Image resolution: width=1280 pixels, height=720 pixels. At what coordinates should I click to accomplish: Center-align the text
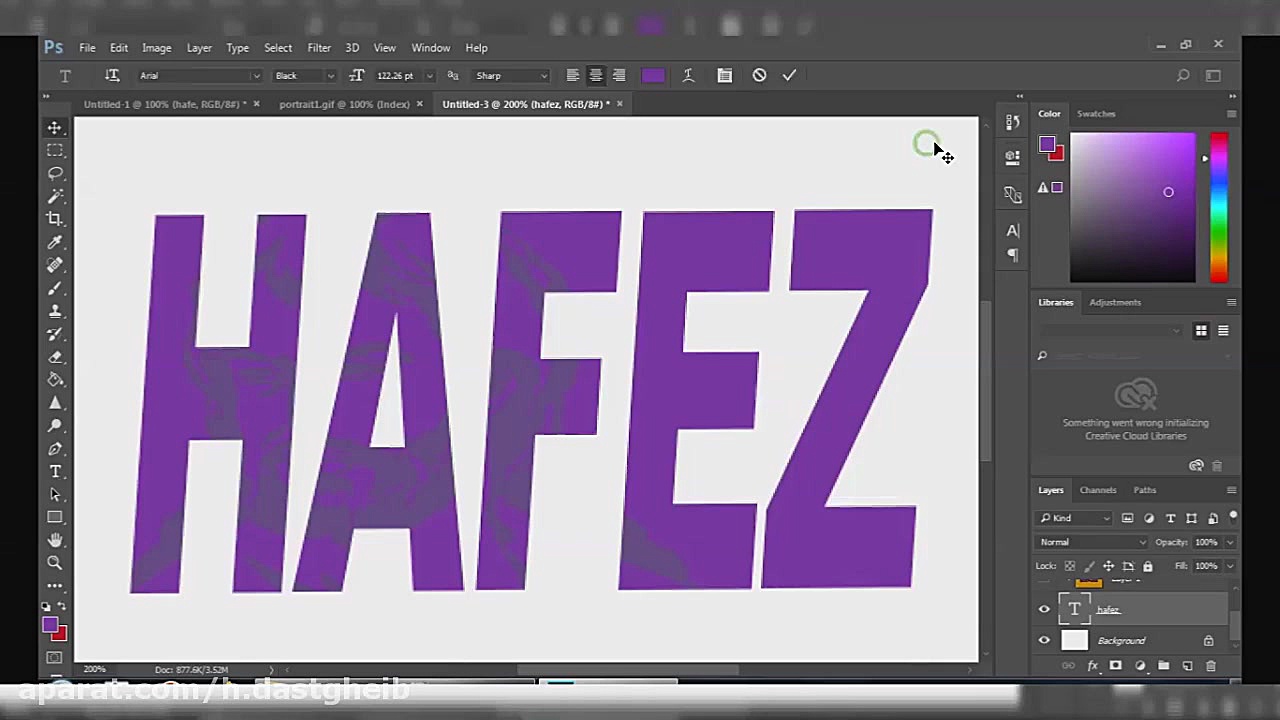596,75
